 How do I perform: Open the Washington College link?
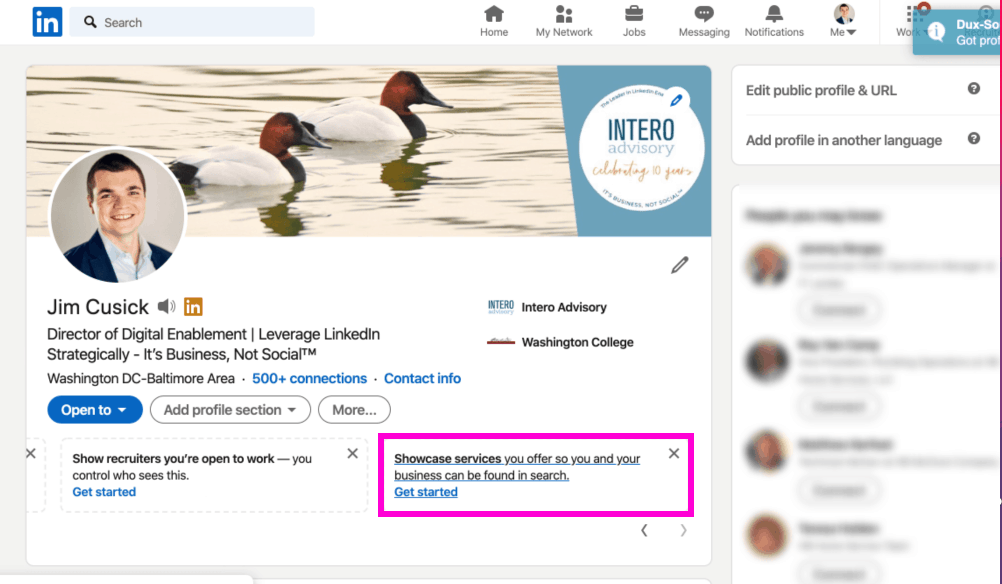(578, 342)
